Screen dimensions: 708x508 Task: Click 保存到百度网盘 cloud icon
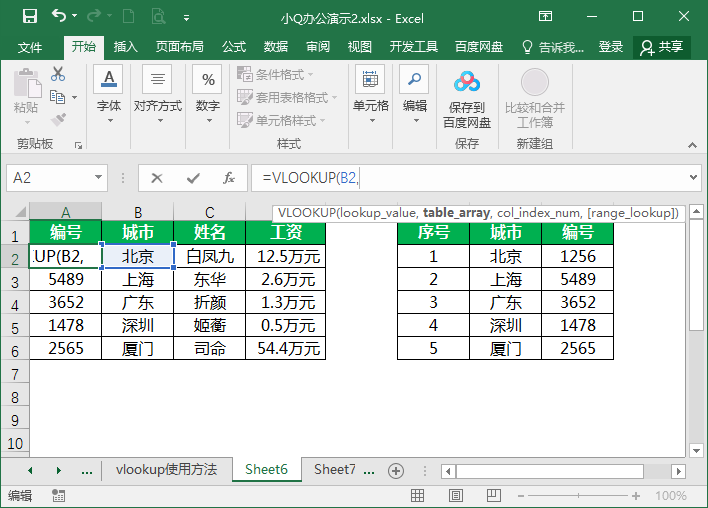[x=467, y=98]
